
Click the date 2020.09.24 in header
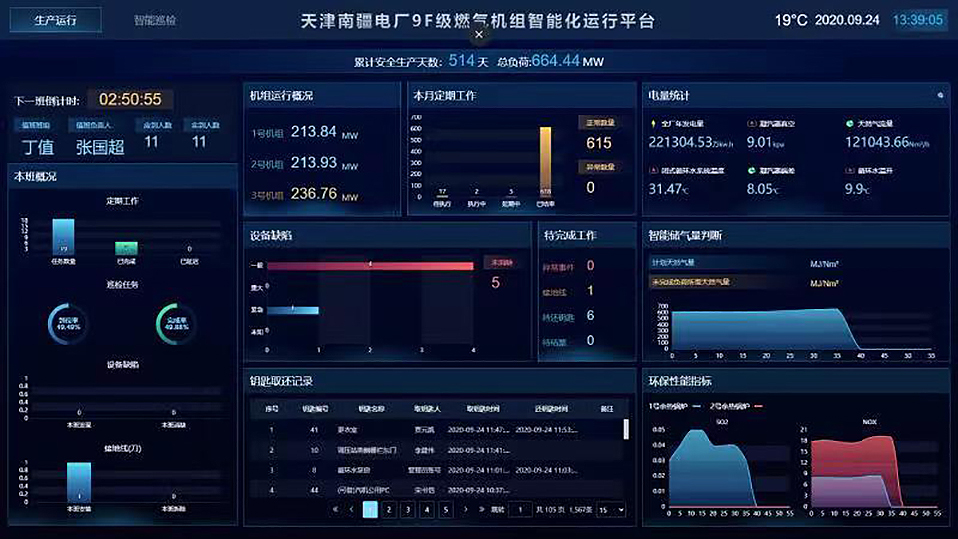click(847, 20)
